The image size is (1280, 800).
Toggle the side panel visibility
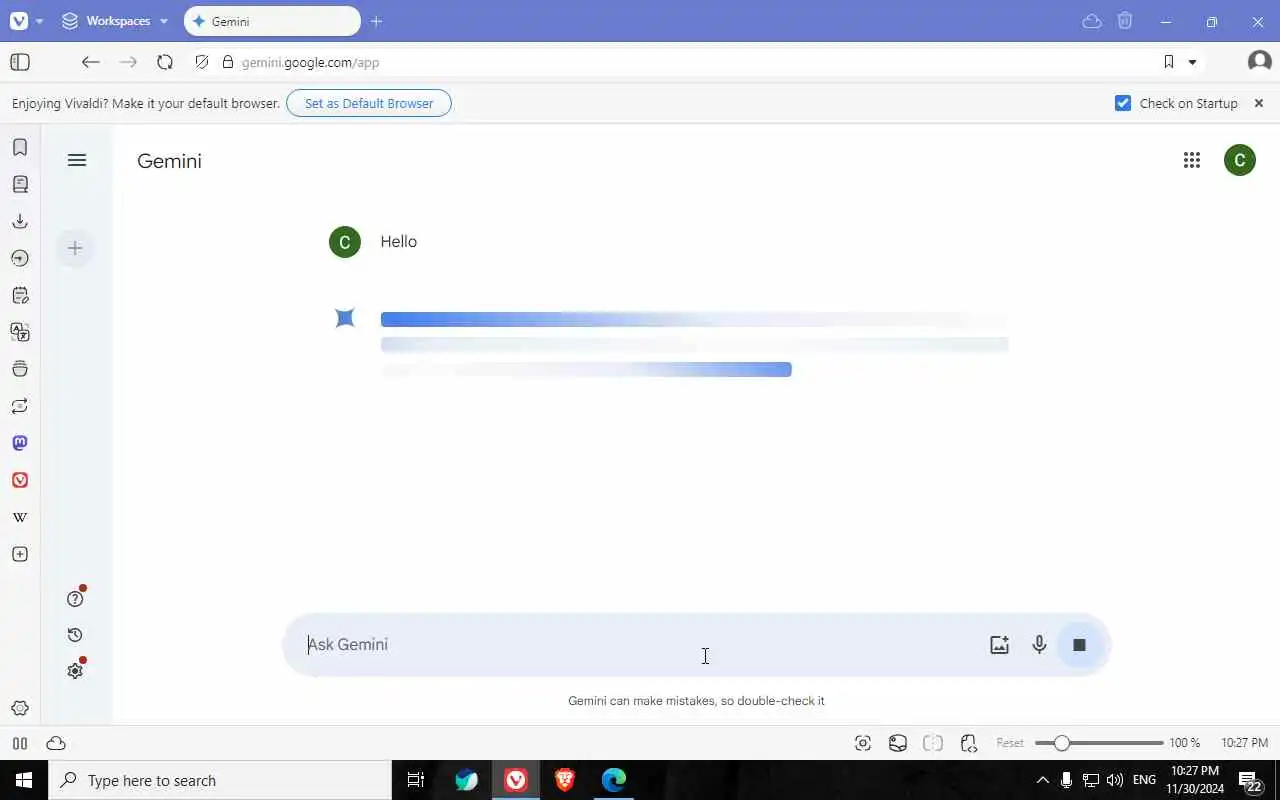(x=20, y=62)
